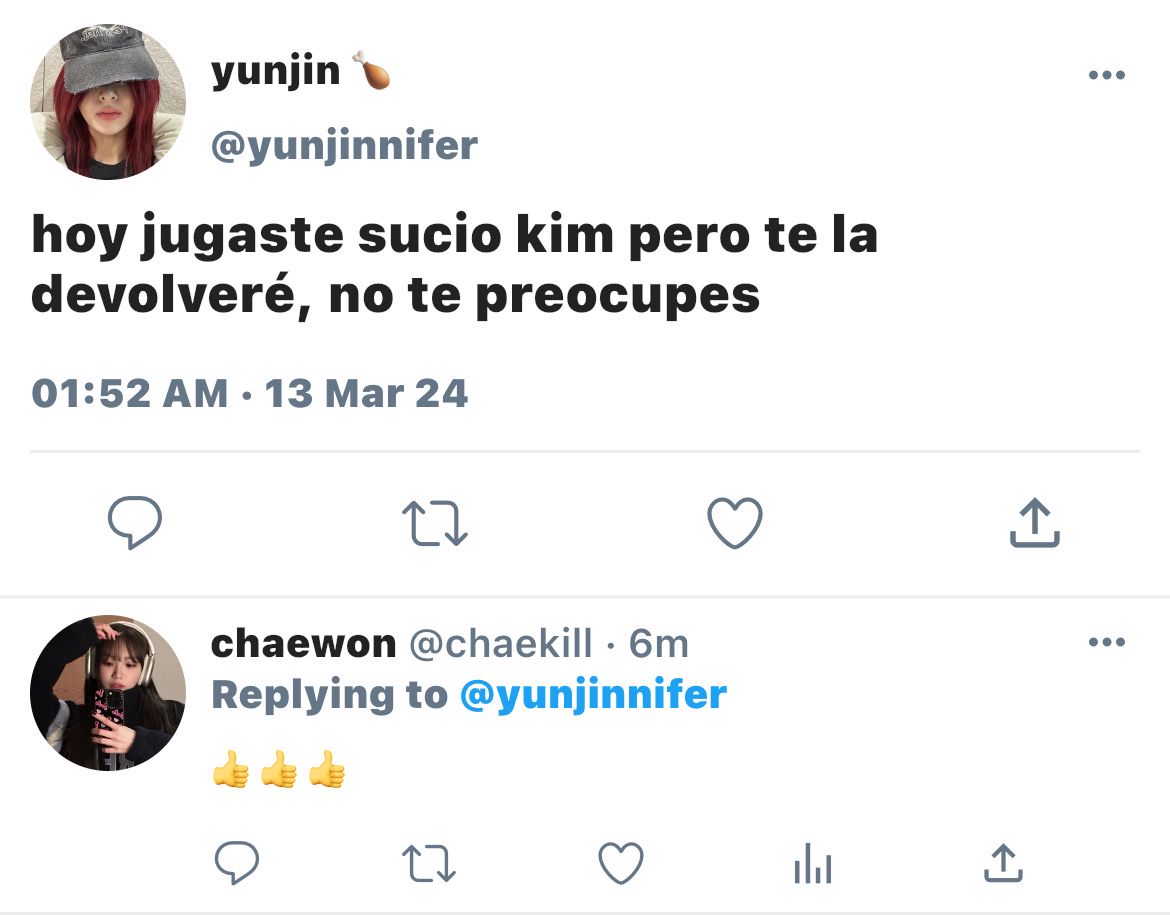Open chaewon's display name
This screenshot has height=915, width=1170.
(x=303, y=643)
